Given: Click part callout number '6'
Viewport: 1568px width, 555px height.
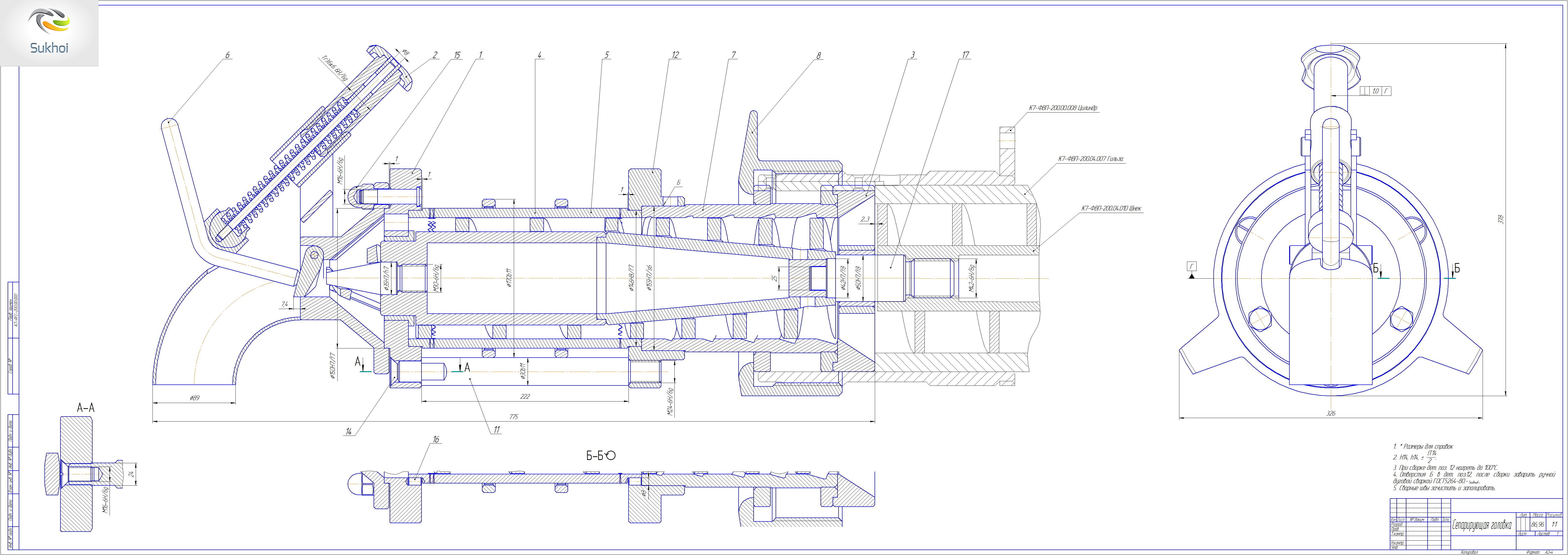Looking at the screenshot, I should pos(228,55).
